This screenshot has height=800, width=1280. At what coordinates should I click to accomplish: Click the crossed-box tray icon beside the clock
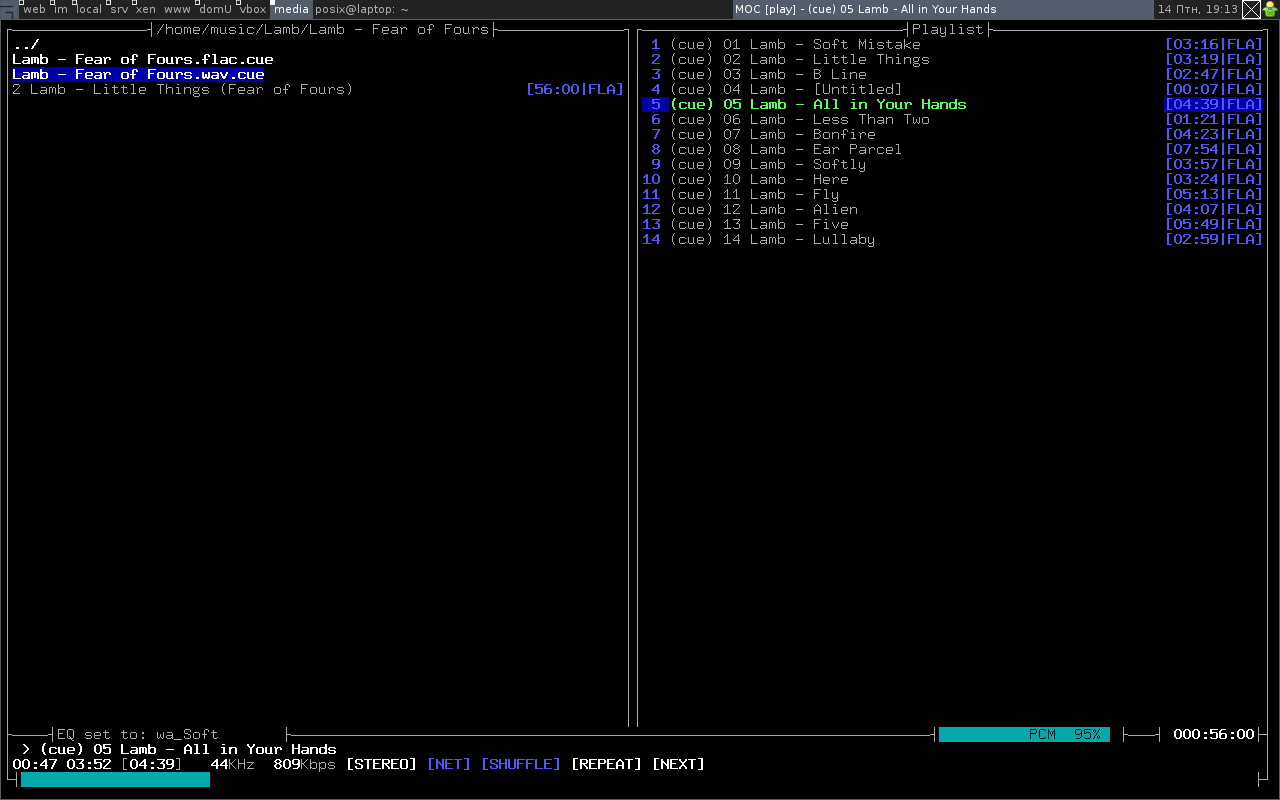click(x=1251, y=10)
